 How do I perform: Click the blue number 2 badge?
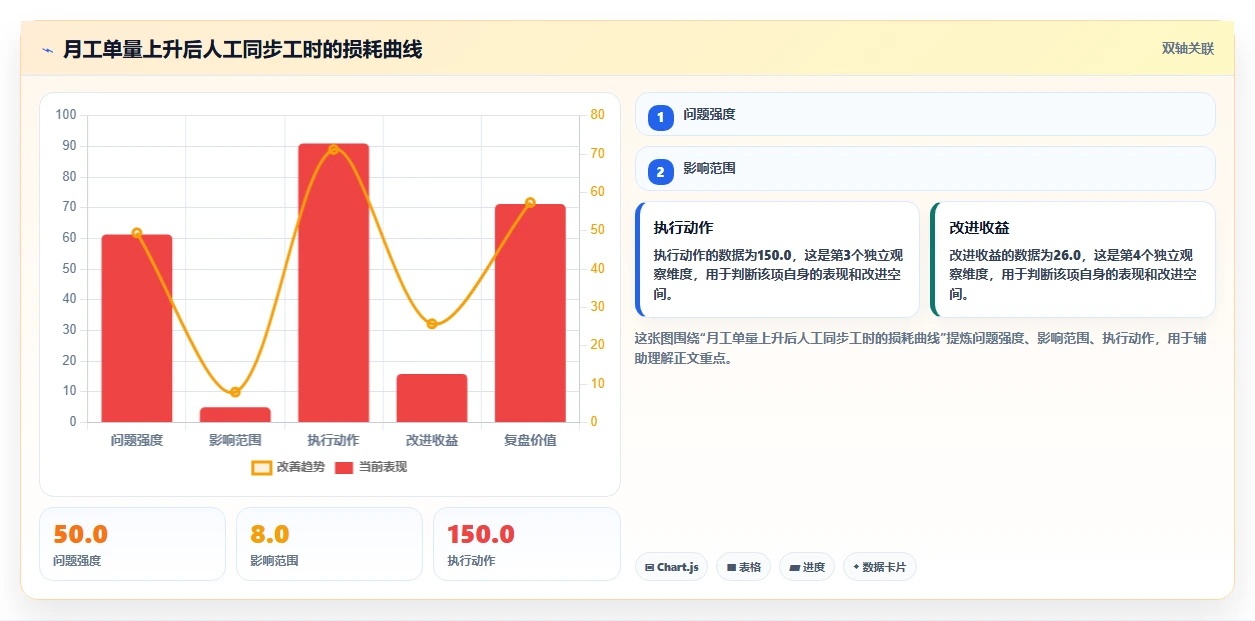point(660,172)
